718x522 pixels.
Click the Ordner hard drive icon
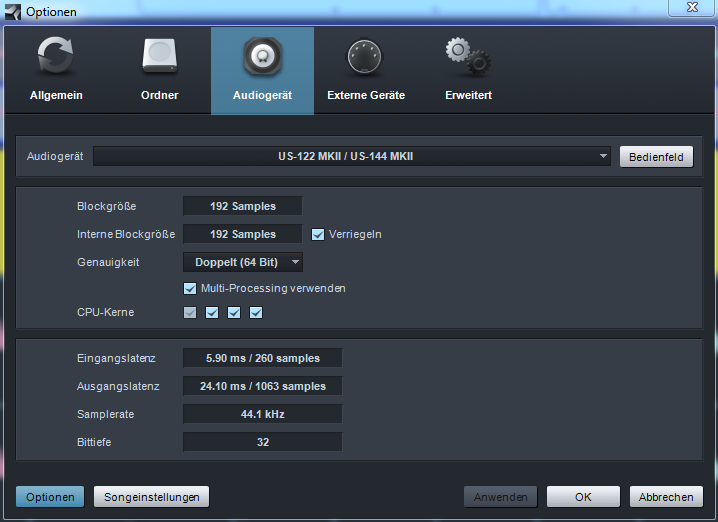click(x=159, y=56)
